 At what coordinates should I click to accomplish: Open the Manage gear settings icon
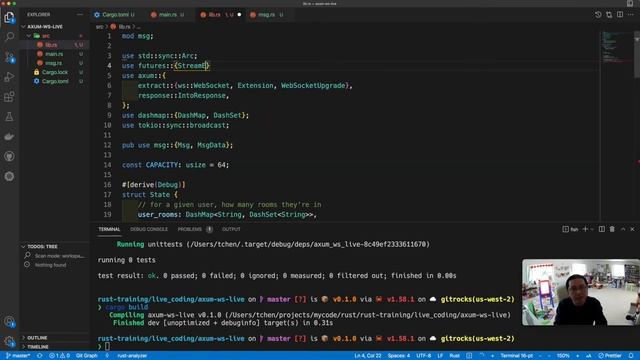click(x=9, y=342)
